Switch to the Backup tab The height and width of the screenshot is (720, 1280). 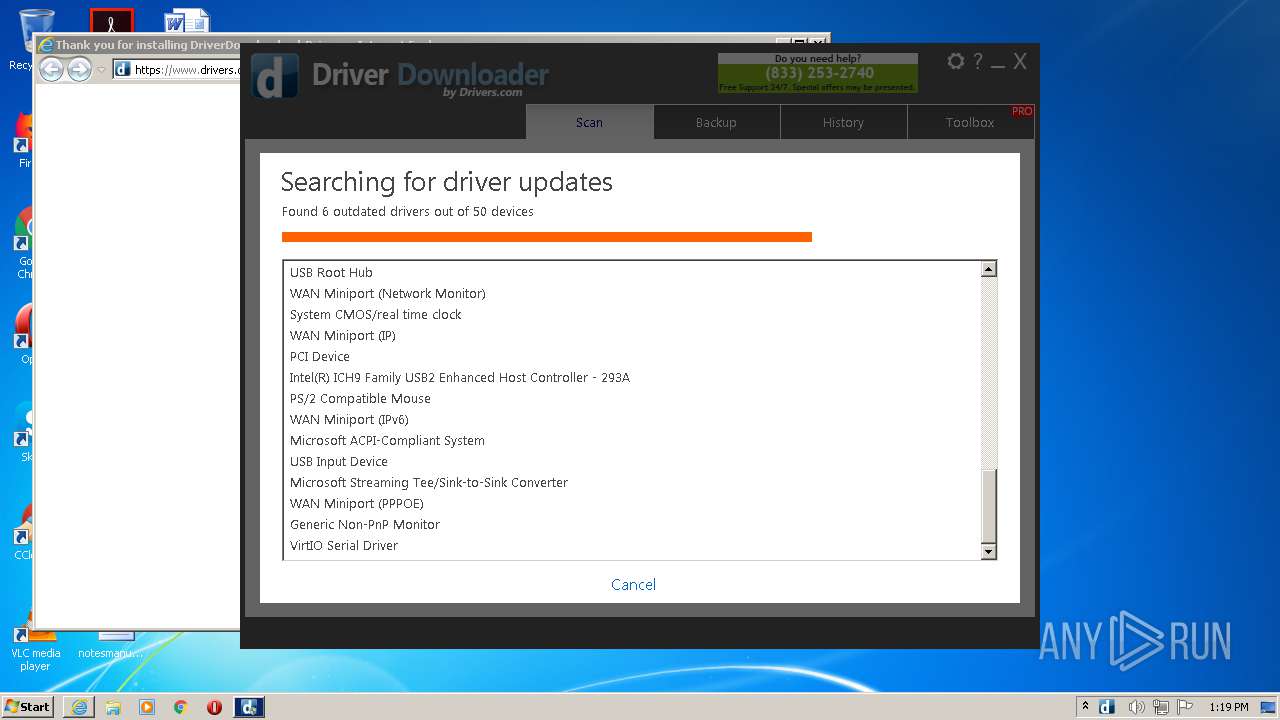[x=716, y=122]
